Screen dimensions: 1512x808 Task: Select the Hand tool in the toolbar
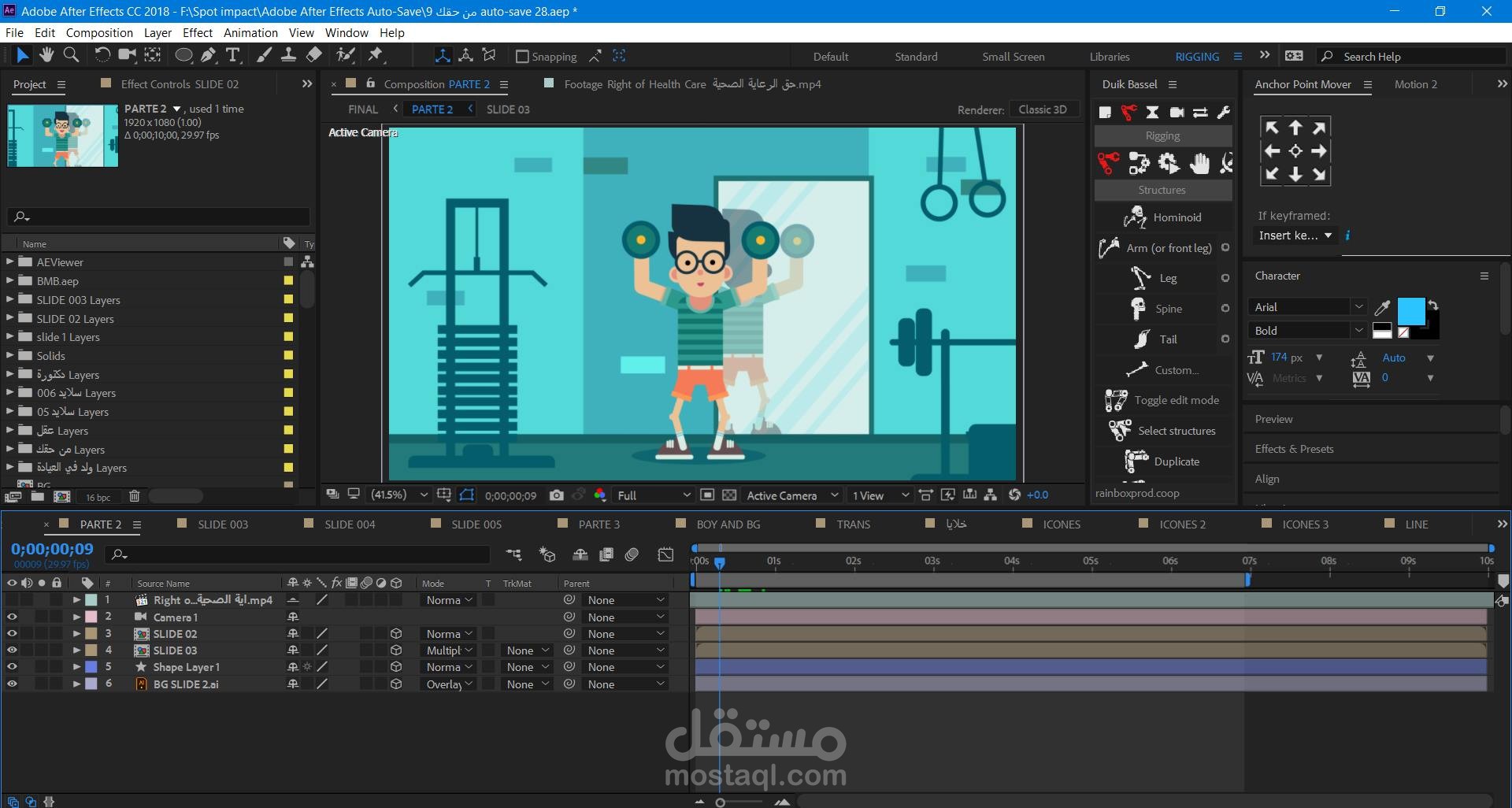click(x=46, y=55)
